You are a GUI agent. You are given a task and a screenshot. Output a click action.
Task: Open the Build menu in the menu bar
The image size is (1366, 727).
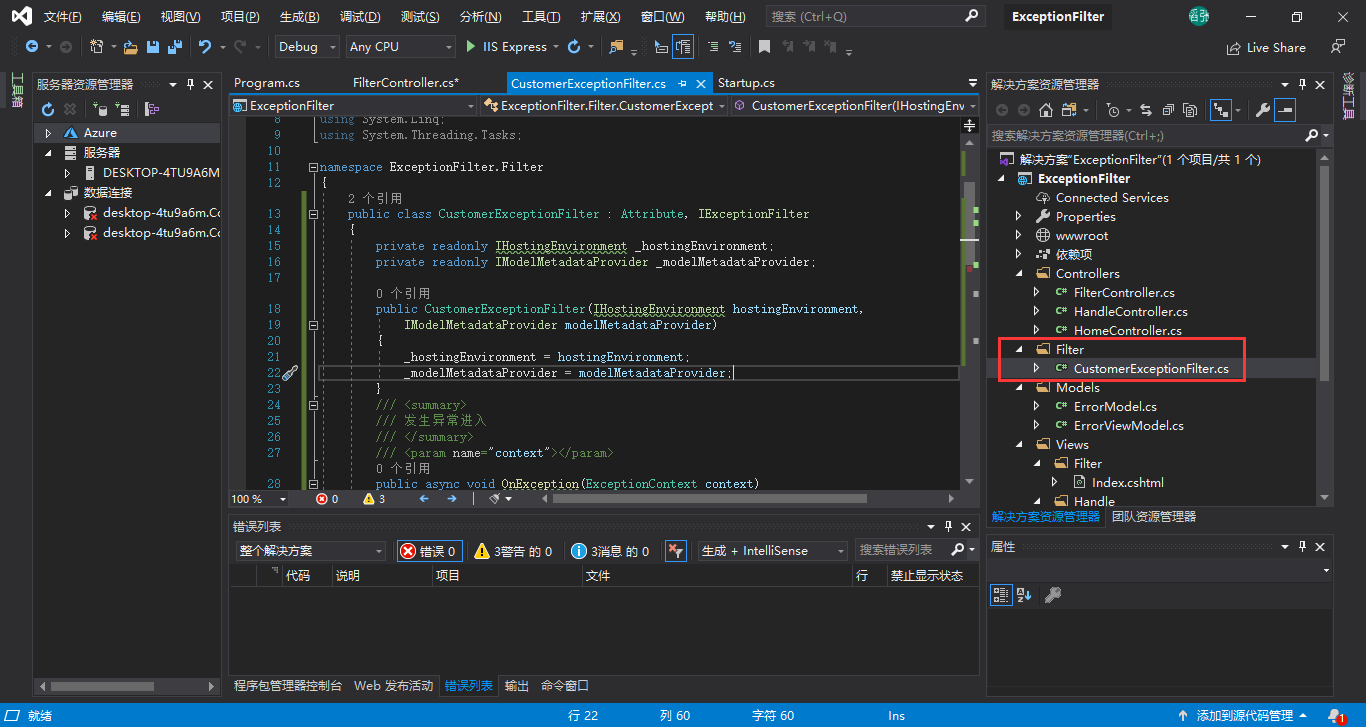(x=299, y=17)
